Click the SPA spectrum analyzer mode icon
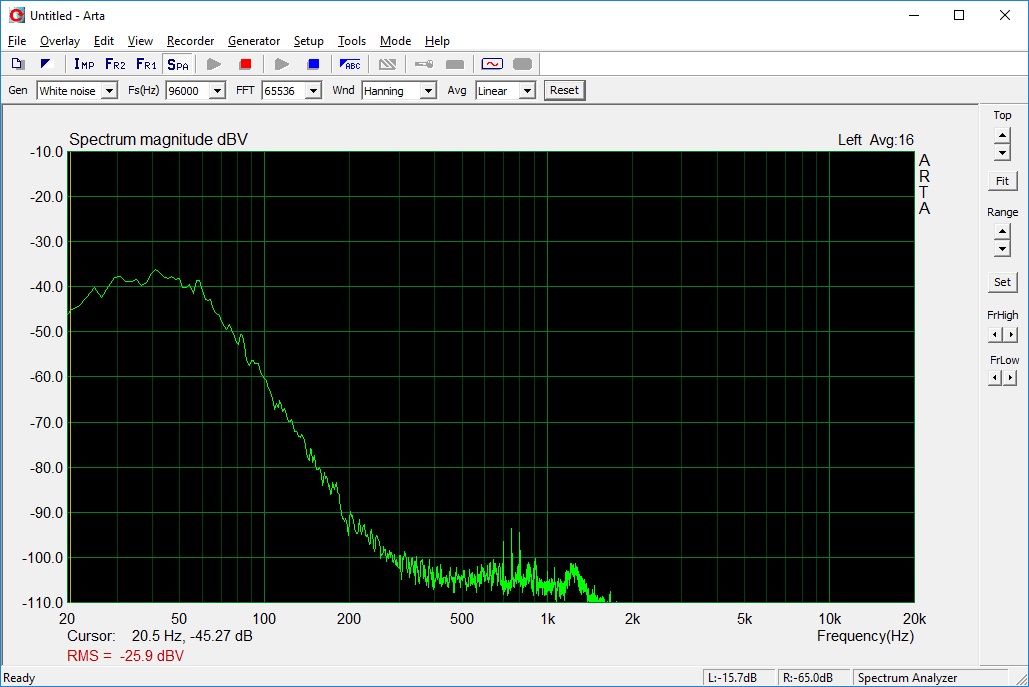 [x=177, y=64]
